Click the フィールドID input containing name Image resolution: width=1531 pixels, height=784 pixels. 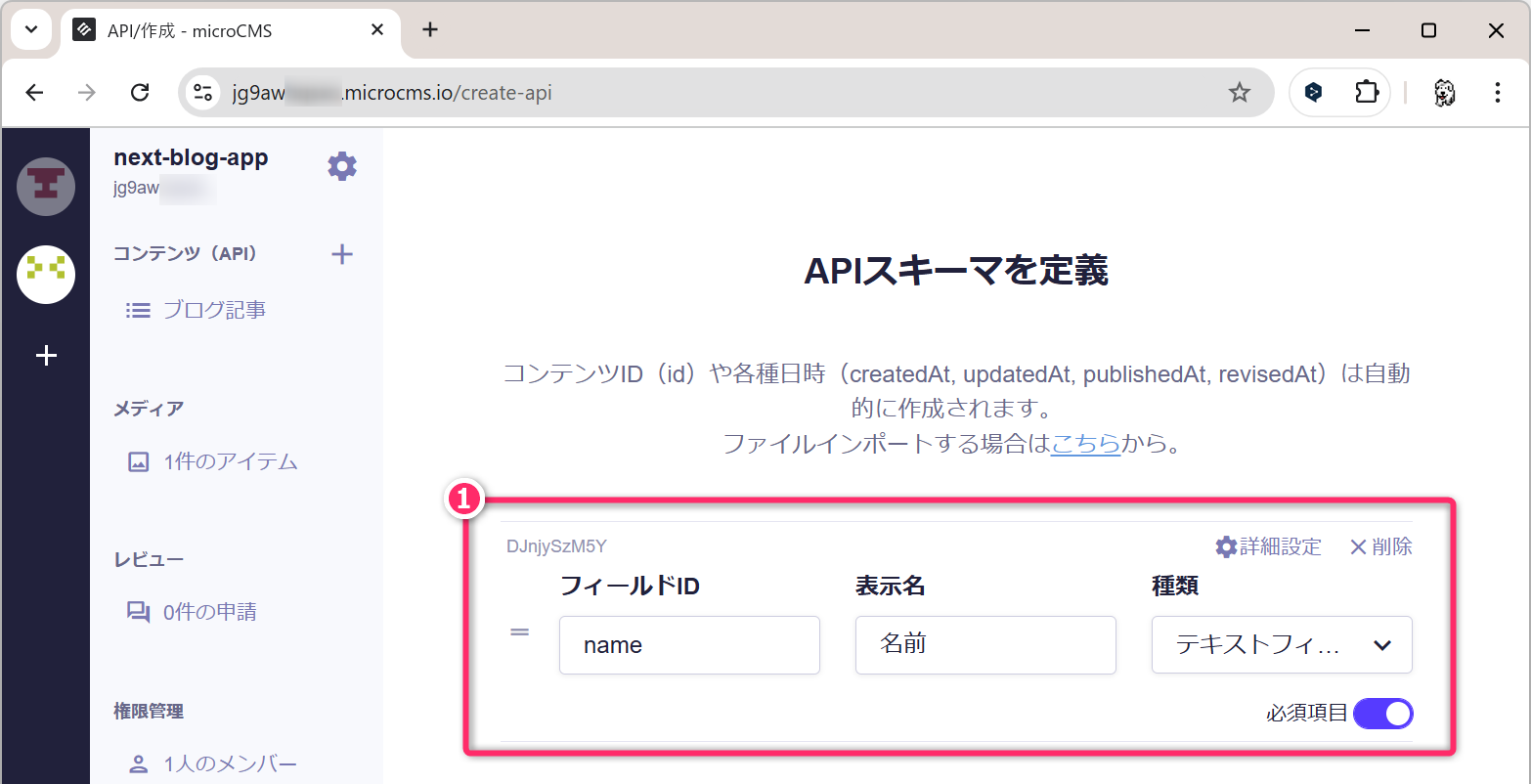pos(688,645)
